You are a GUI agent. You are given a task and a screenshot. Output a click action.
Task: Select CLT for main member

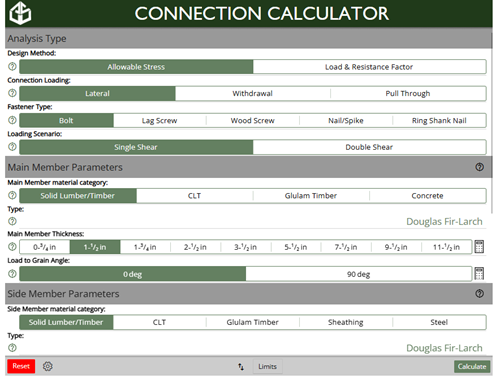[x=195, y=196]
